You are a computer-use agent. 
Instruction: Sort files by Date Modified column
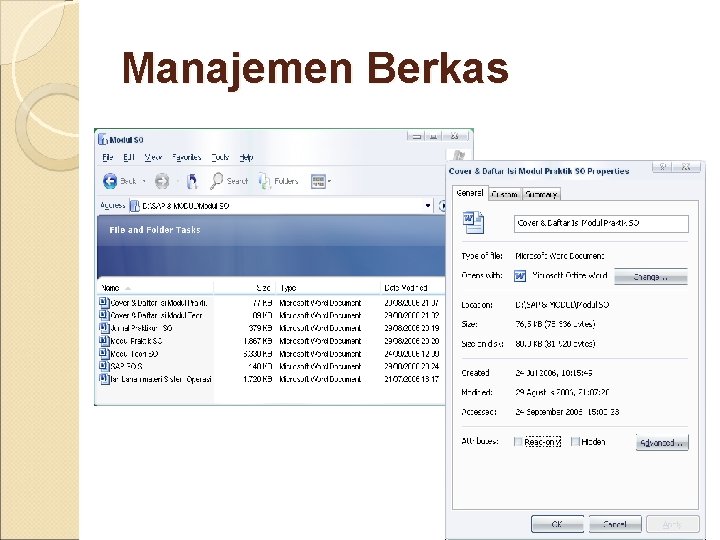tap(412, 288)
